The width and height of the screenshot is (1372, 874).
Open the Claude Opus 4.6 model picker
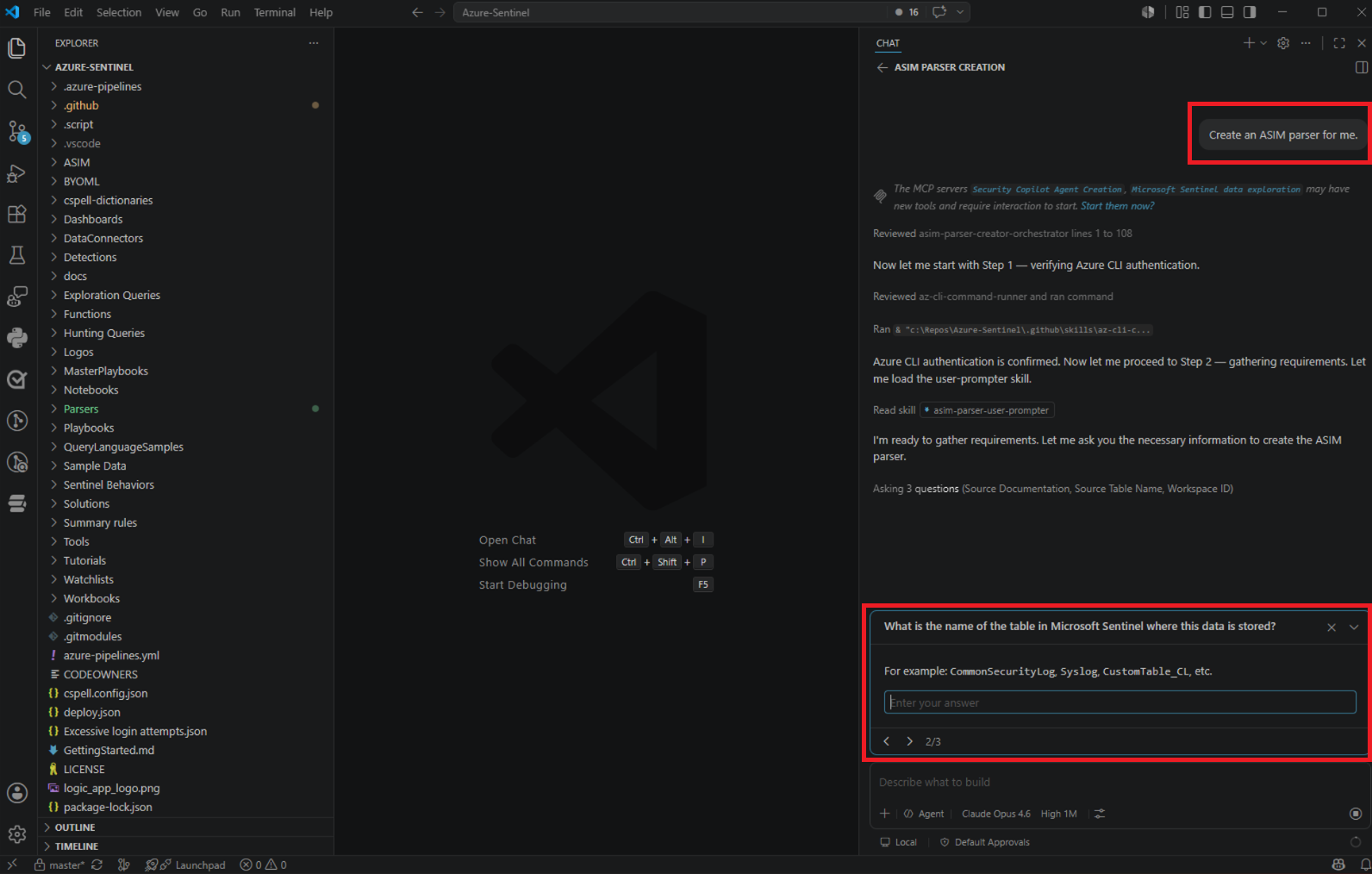(995, 814)
